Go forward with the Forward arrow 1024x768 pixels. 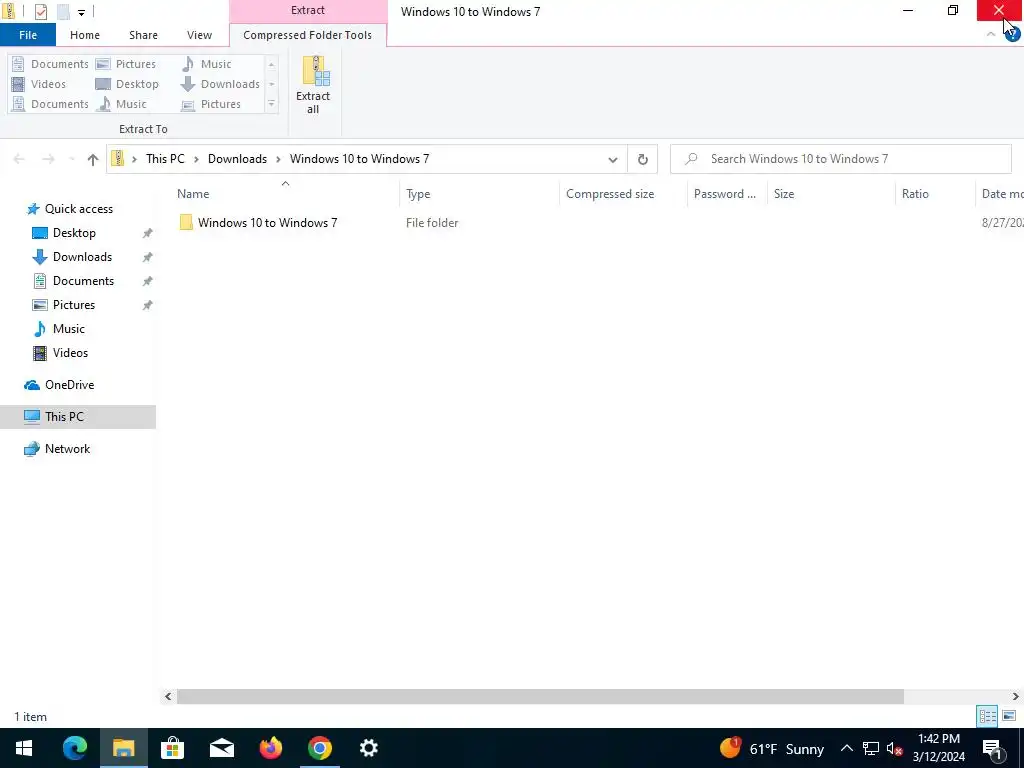48,159
